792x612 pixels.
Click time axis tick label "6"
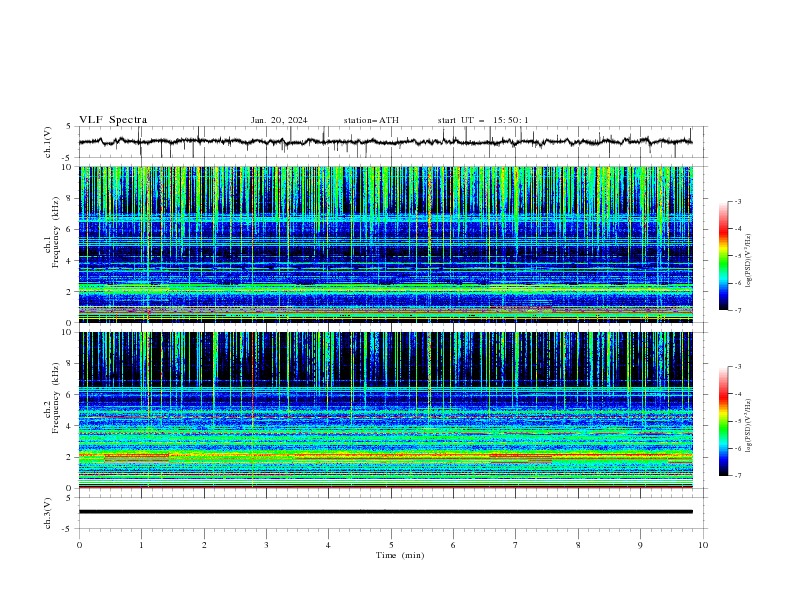pyautogui.click(x=453, y=545)
